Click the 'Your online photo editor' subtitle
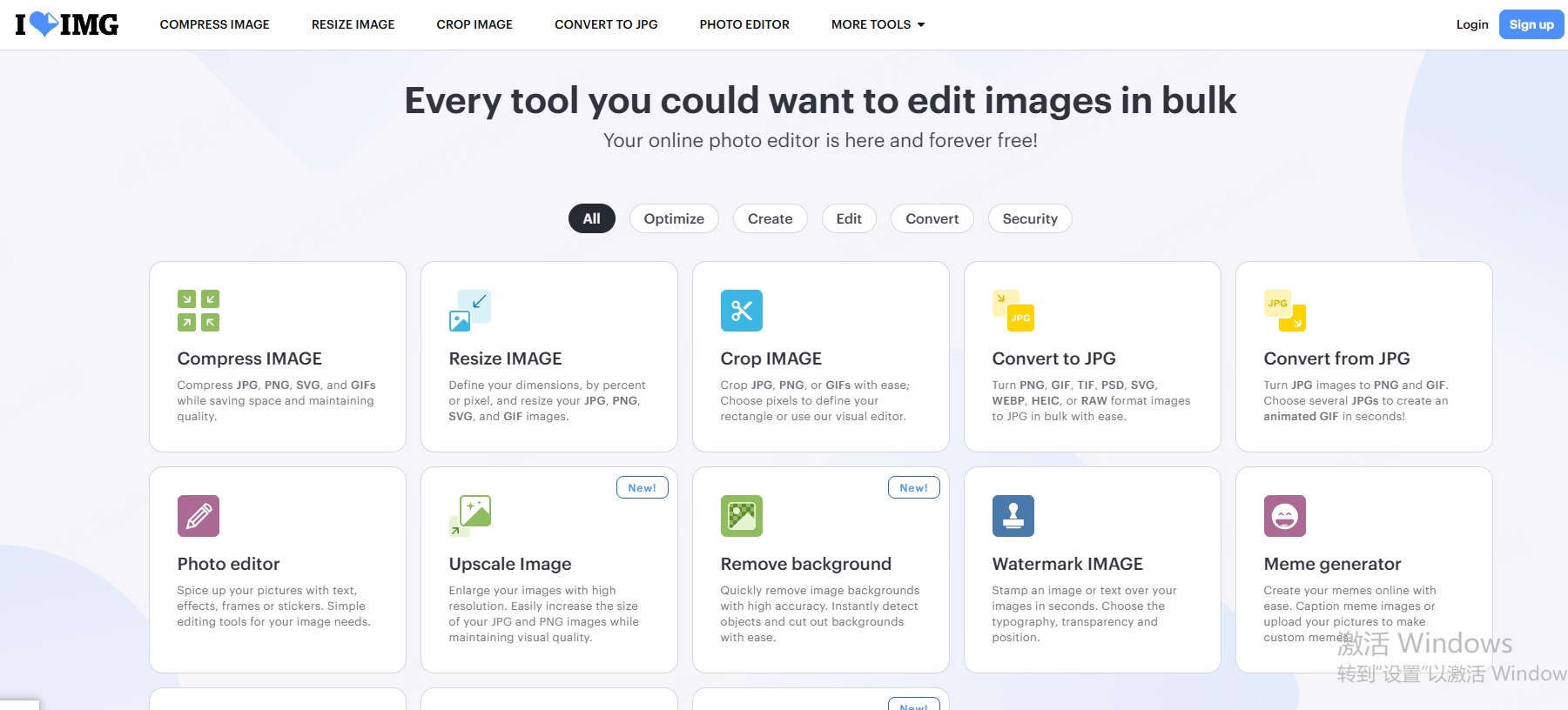The height and width of the screenshot is (710, 1568). (820, 141)
